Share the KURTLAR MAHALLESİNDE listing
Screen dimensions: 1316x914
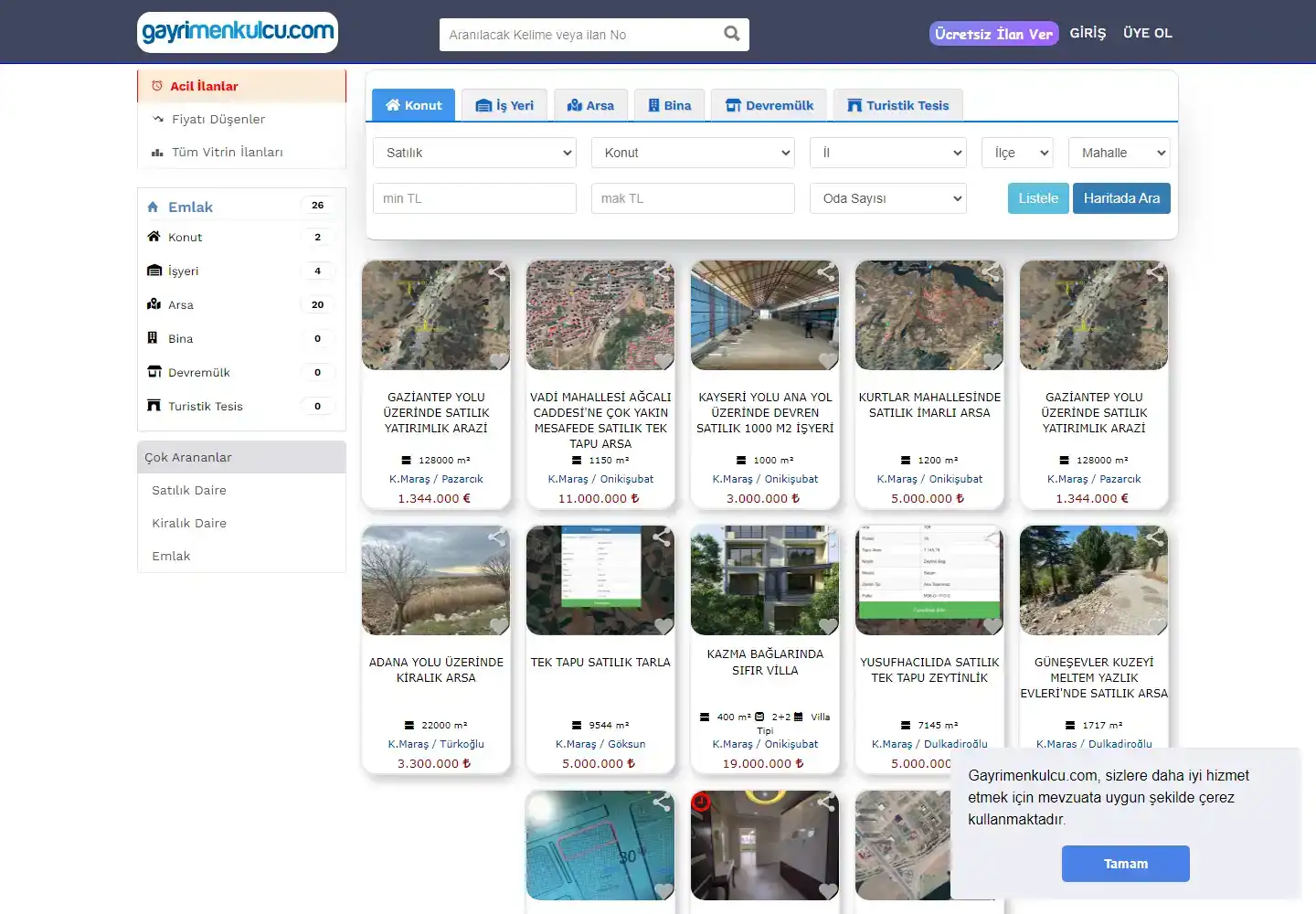(x=991, y=271)
